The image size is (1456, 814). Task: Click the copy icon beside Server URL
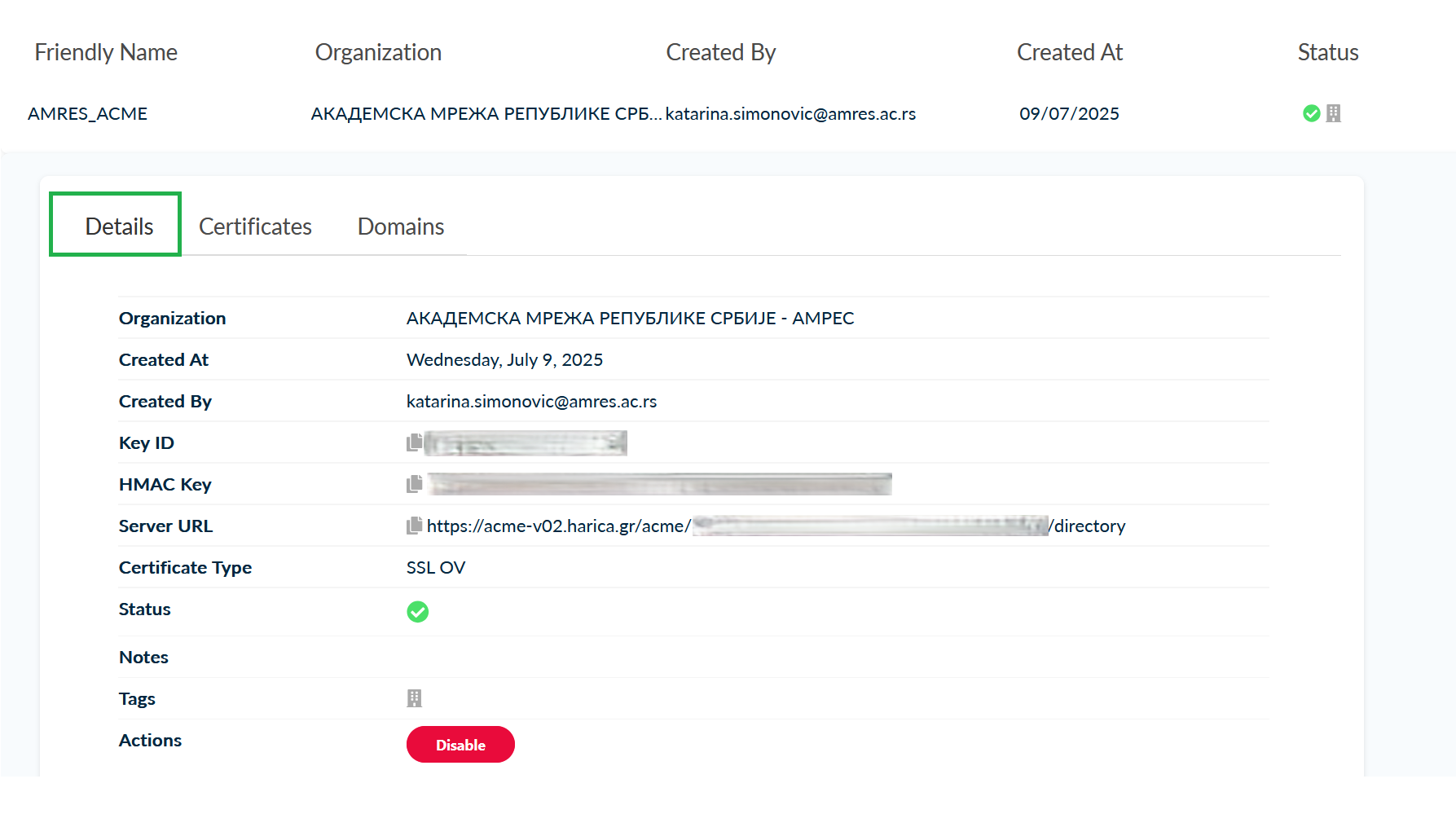[x=414, y=526]
